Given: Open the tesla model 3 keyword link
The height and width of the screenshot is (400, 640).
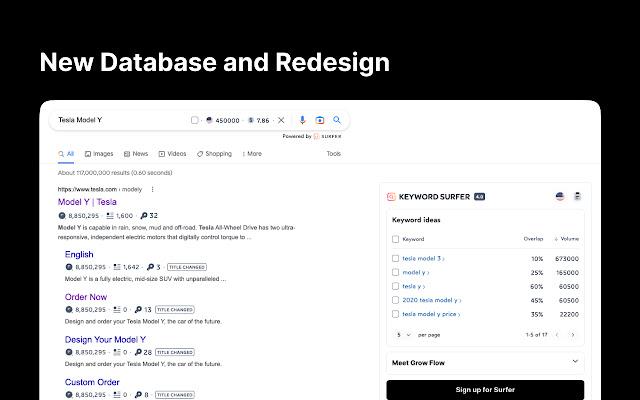Looking at the screenshot, I should pyautogui.click(x=423, y=258).
